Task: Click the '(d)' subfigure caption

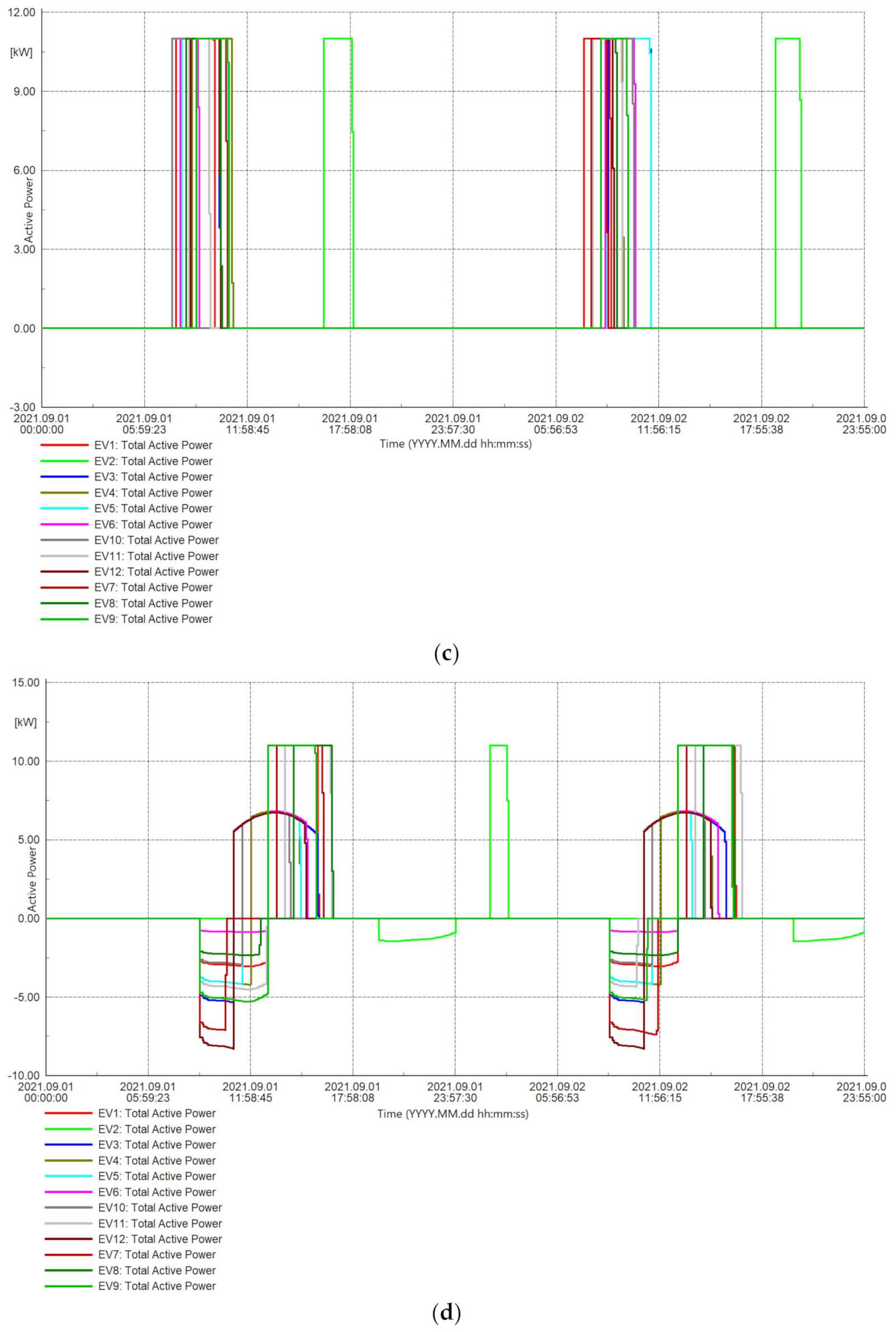Action: (446, 1312)
